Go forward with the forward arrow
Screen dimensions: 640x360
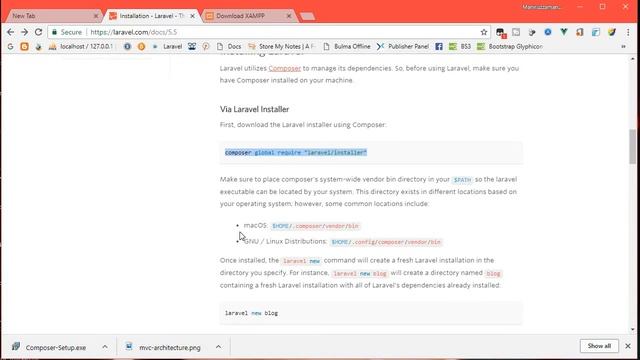coord(24,32)
